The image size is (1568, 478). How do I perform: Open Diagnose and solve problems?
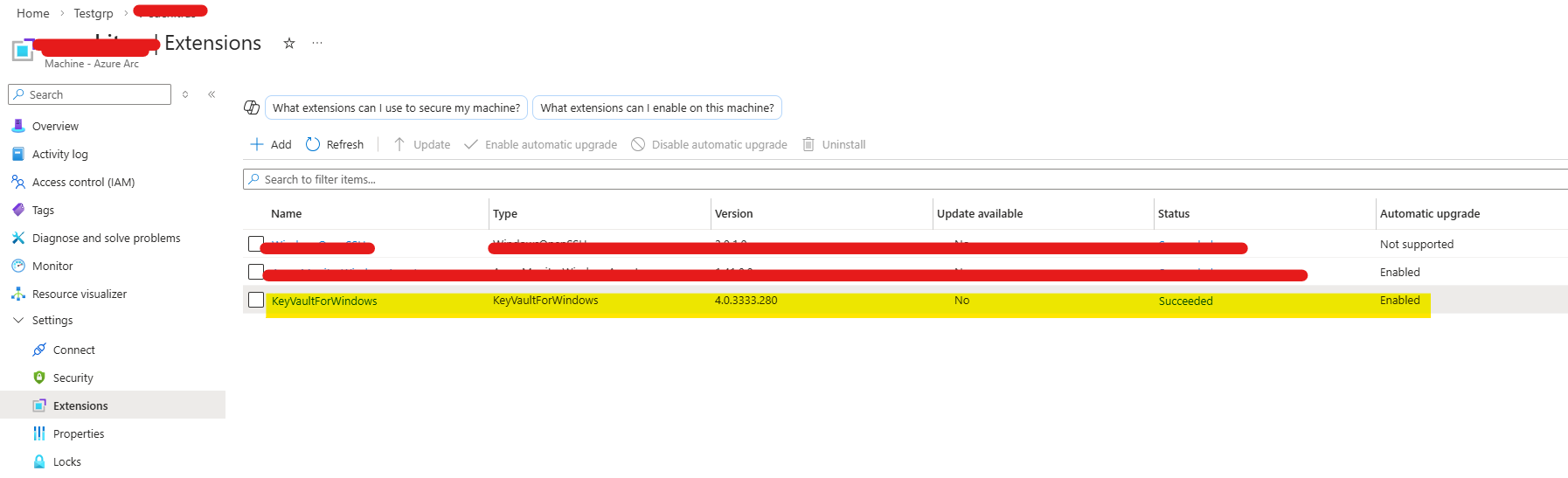pos(106,238)
